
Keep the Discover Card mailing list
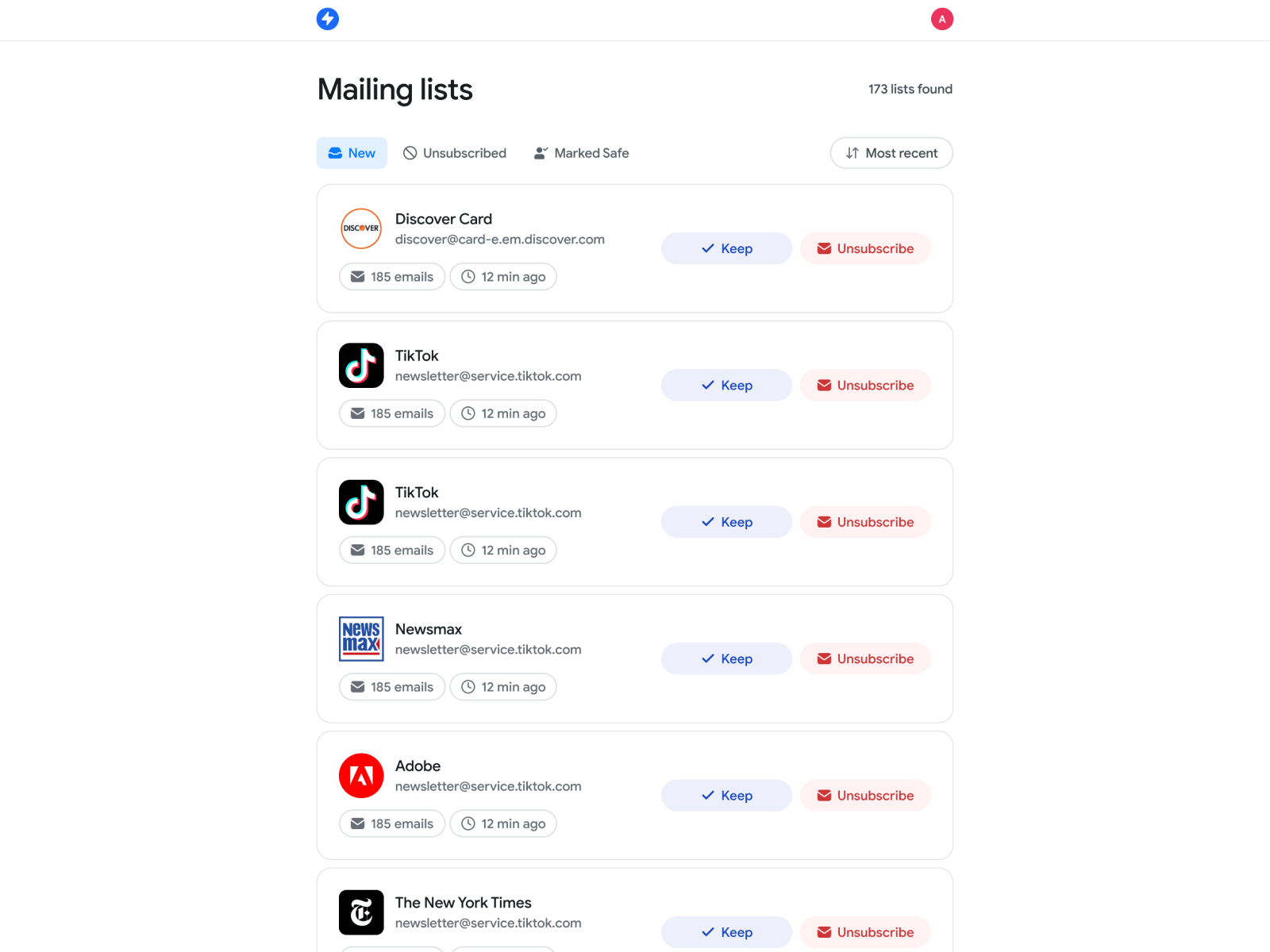tap(726, 248)
